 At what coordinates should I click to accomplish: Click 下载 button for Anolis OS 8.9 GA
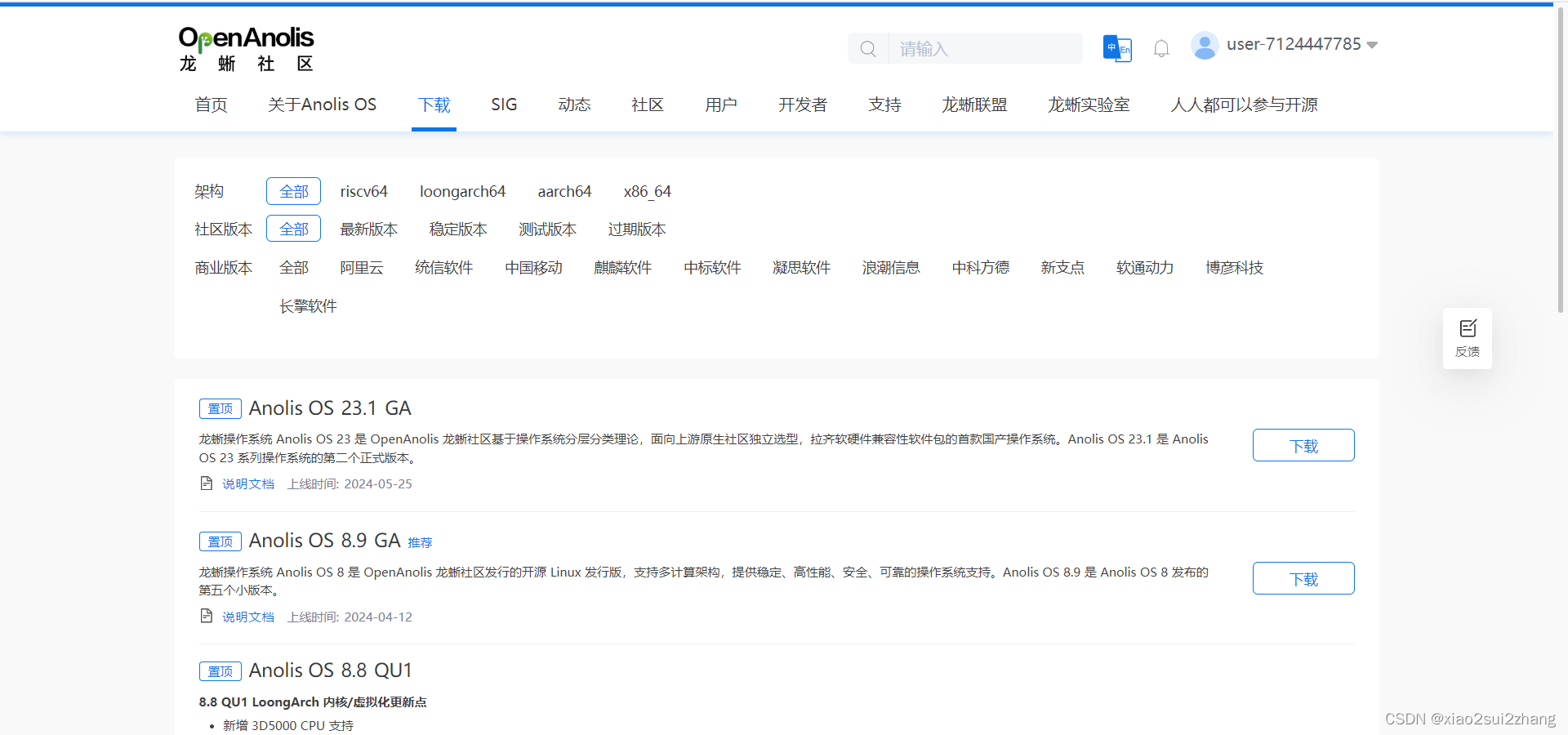[x=1303, y=578]
